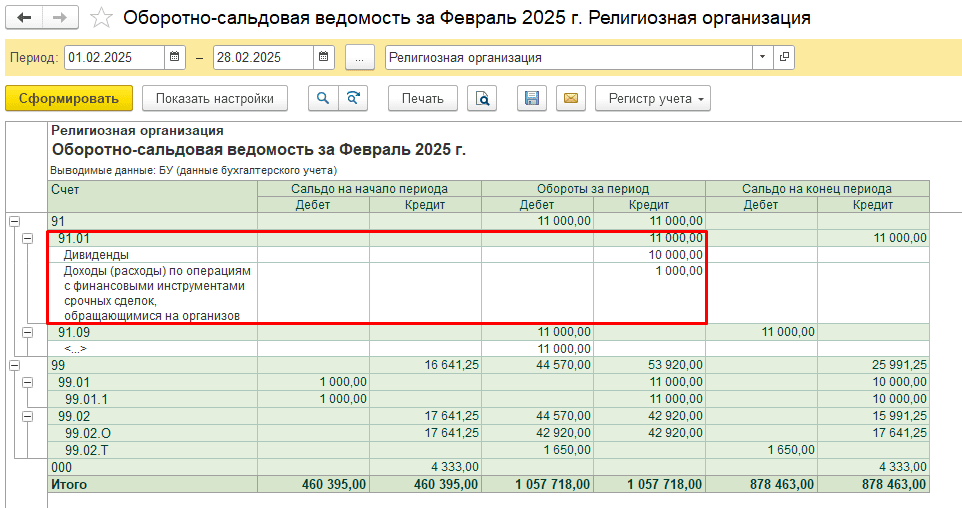Click the print preview icon
The image size is (962, 508).
tap(482, 98)
